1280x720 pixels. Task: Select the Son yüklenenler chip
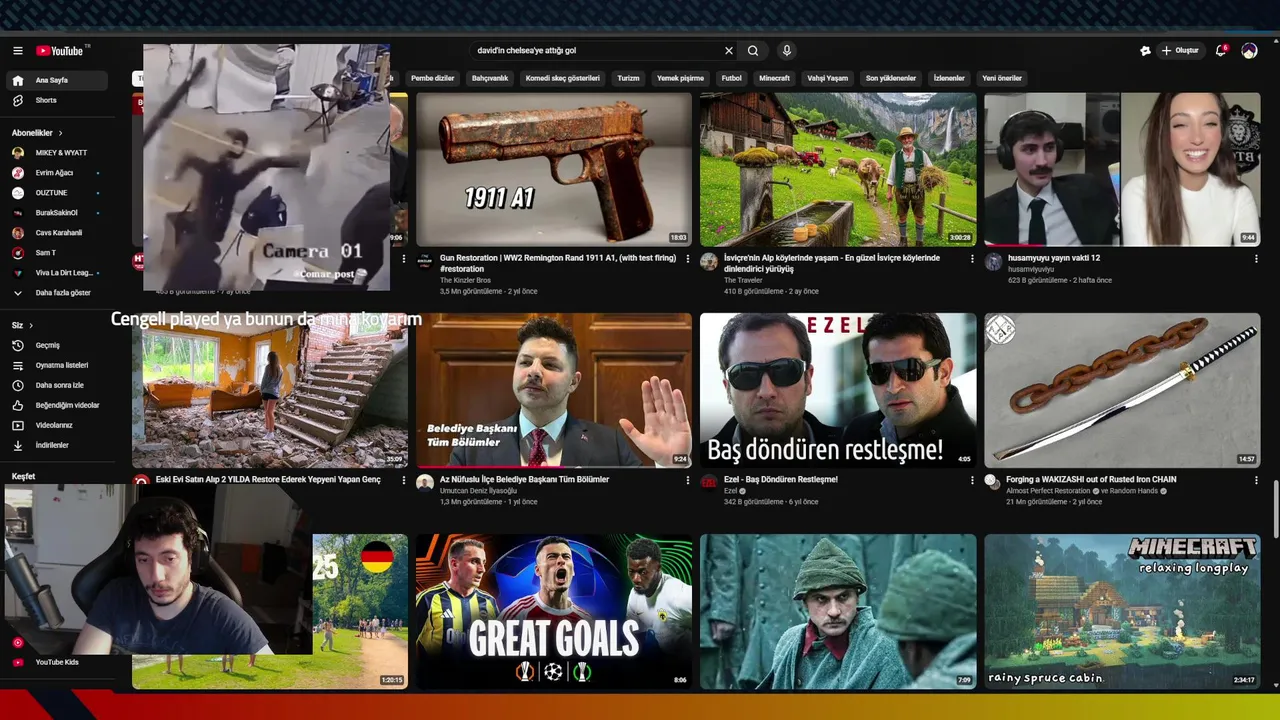pos(891,78)
